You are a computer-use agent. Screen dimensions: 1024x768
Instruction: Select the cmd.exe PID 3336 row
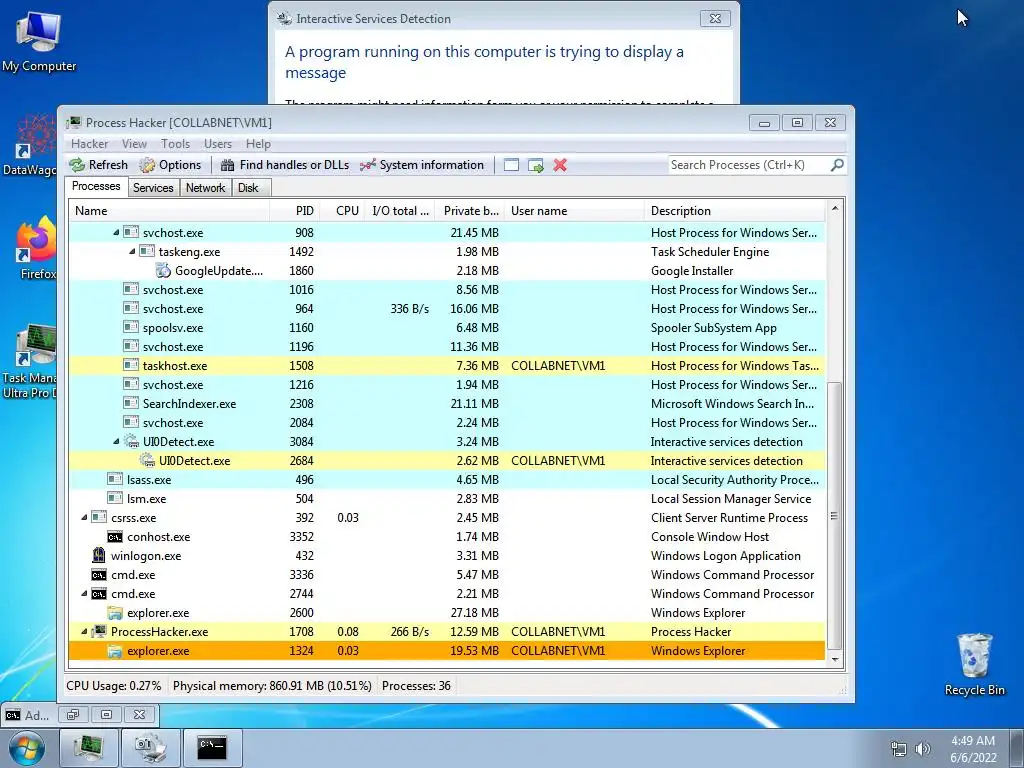coord(447,575)
